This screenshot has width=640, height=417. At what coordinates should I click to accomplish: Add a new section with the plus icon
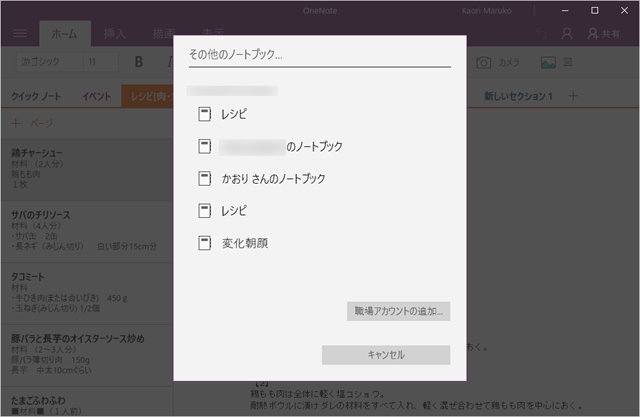click(x=573, y=96)
